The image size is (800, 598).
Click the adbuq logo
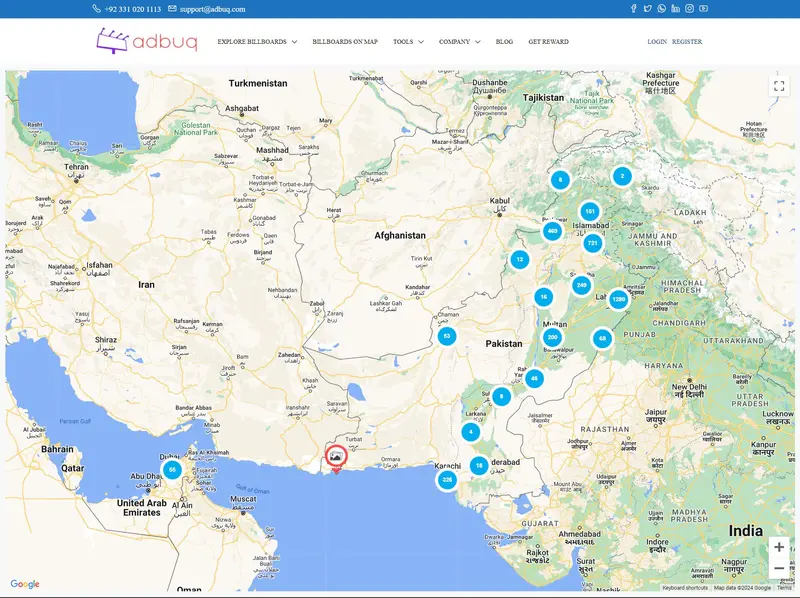pos(147,41)
